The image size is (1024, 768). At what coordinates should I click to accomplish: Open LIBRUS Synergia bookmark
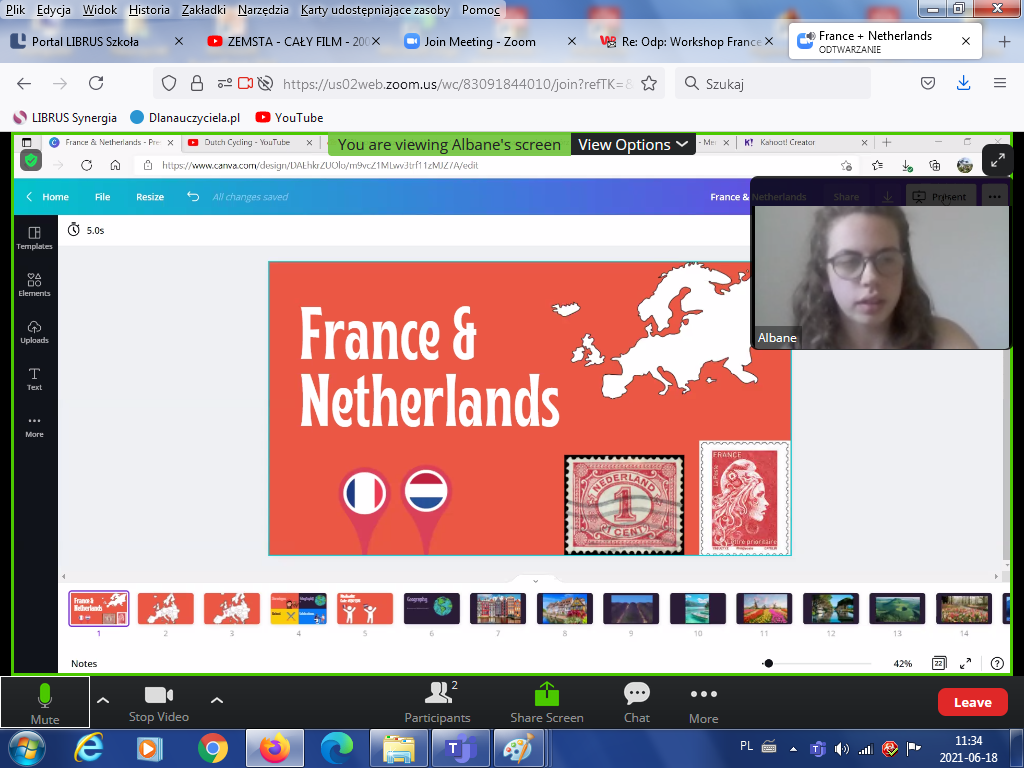65,118
